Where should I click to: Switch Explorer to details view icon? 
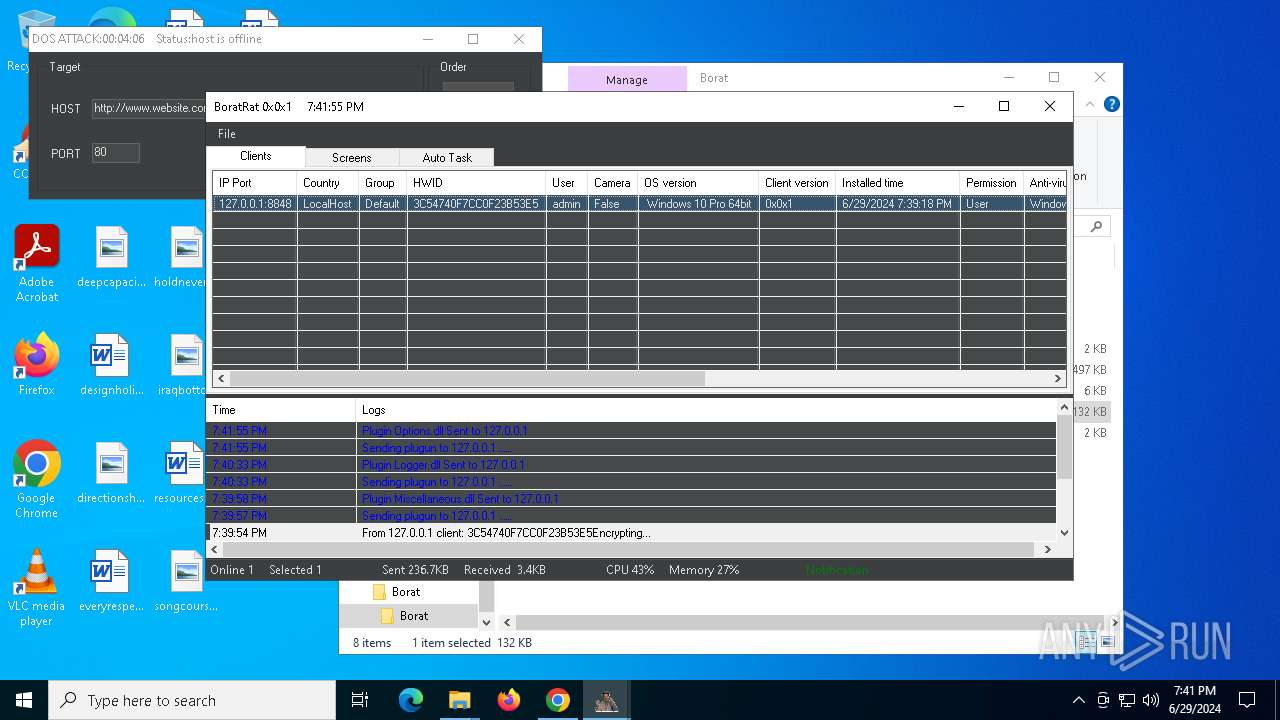(x=1086, y=643)
